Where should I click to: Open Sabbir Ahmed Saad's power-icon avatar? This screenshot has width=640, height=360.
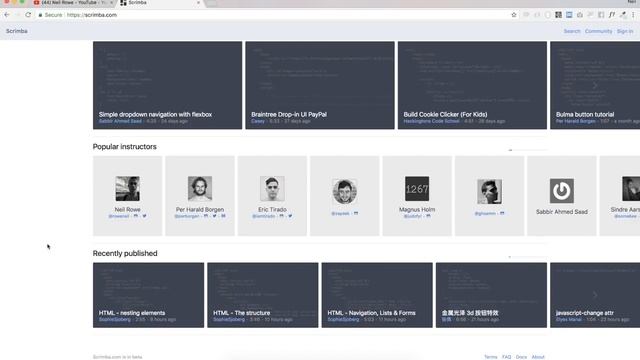562,191
